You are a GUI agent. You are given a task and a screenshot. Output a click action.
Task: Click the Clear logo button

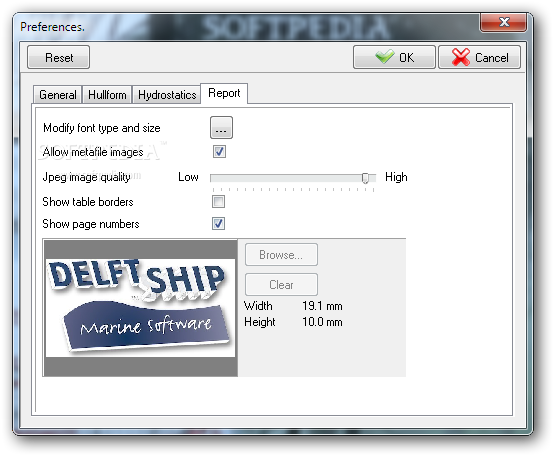[281, 284]
